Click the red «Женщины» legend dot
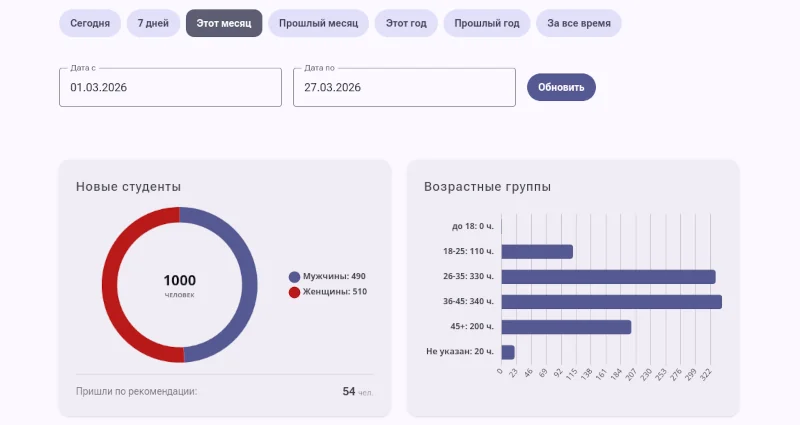 (x=294, y=292)
